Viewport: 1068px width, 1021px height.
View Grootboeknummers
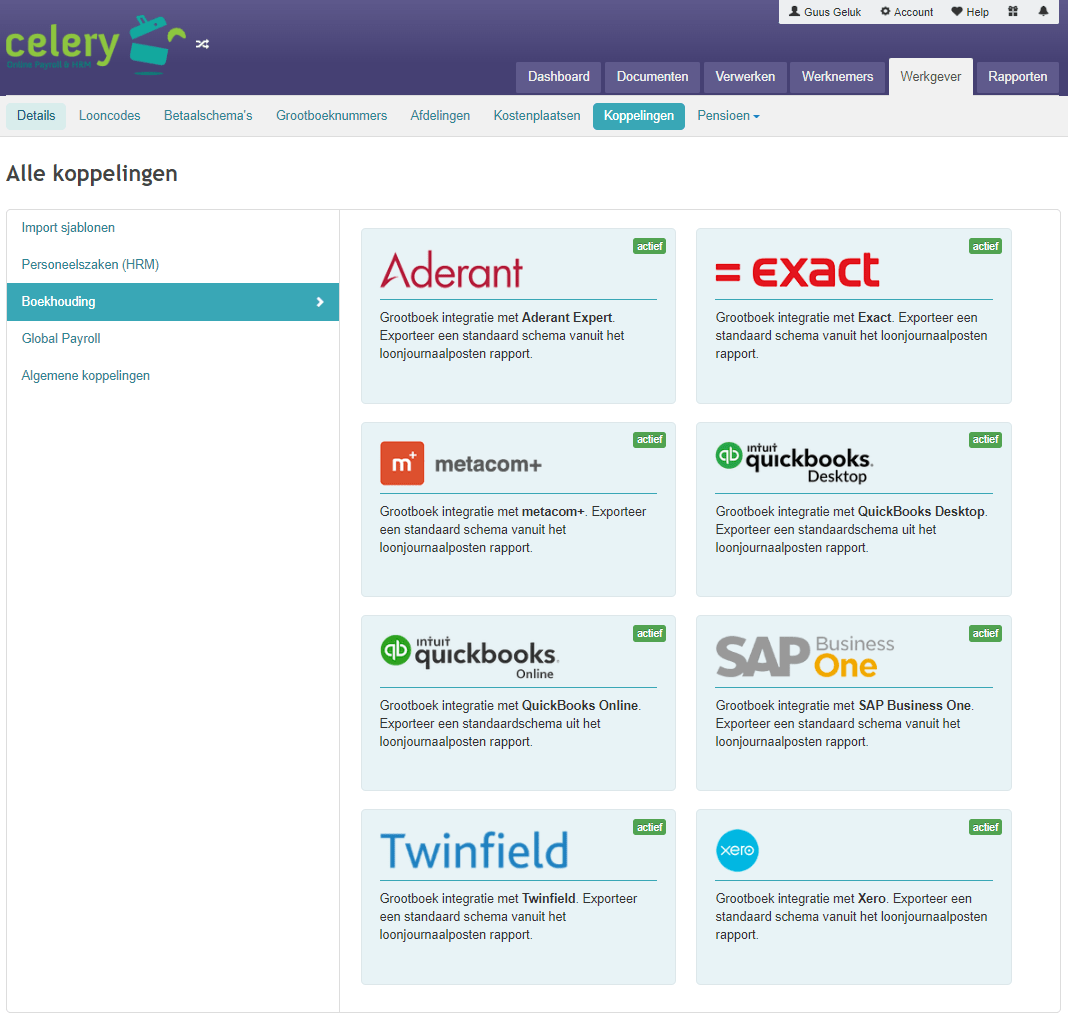coord(331,116)
